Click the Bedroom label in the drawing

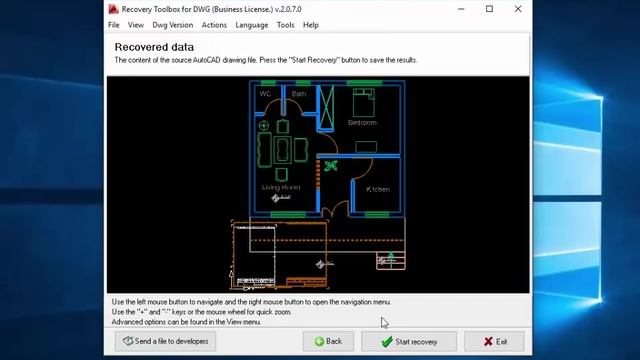point(362,122)
